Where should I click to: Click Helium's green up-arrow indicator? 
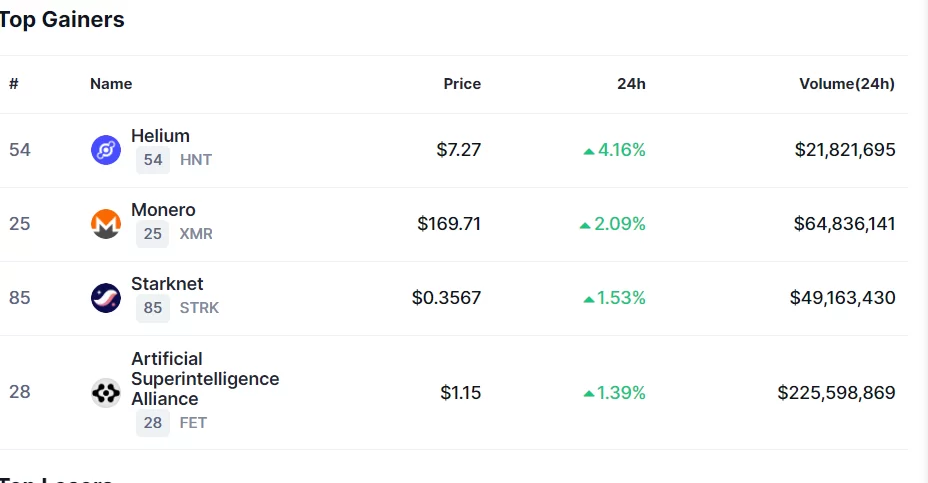click(589, 151)
